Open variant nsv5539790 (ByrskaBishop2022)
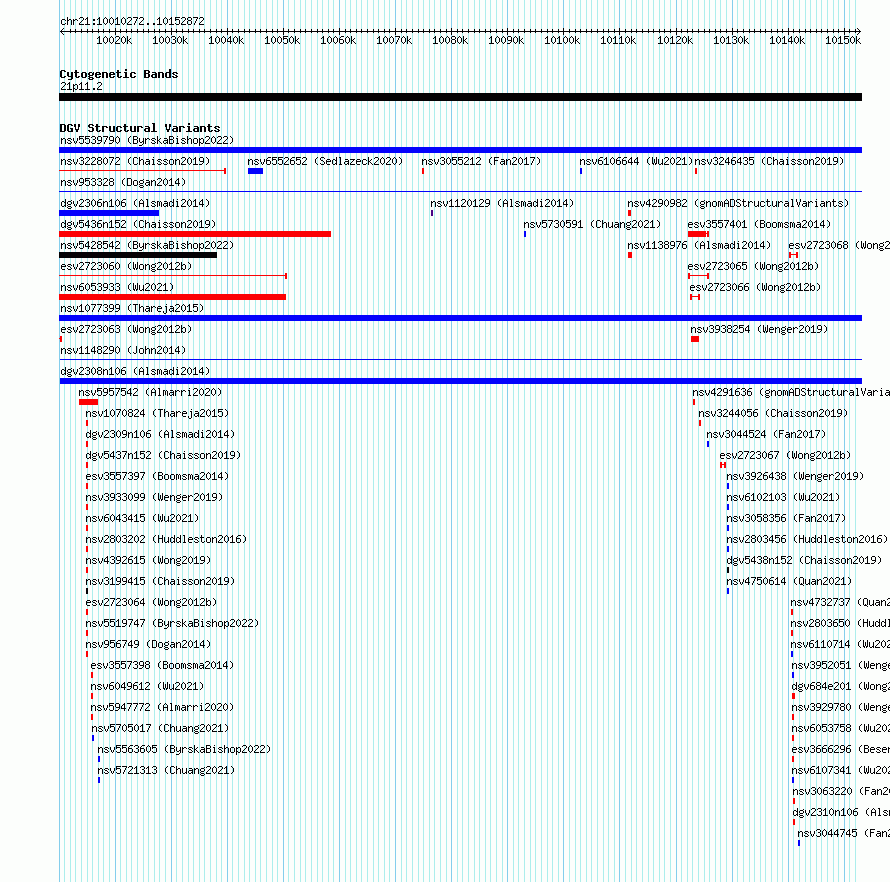The image size is (890, 882). point(147,140)
